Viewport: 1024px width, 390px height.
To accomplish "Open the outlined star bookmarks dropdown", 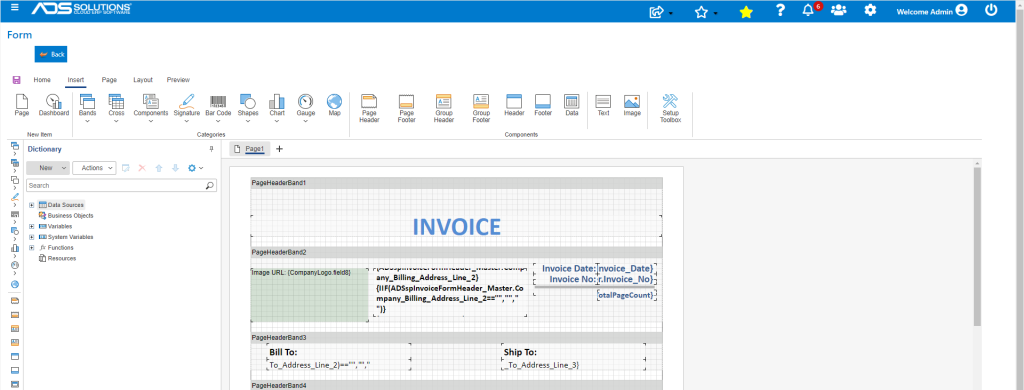I will point(705,11).
